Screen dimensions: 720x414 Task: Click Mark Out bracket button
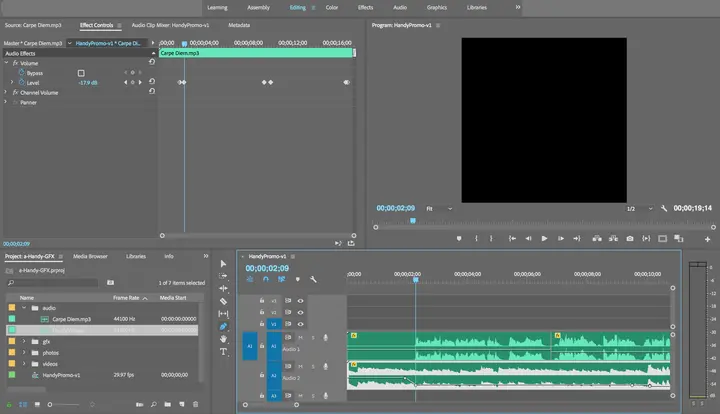[x=491, y=239]
